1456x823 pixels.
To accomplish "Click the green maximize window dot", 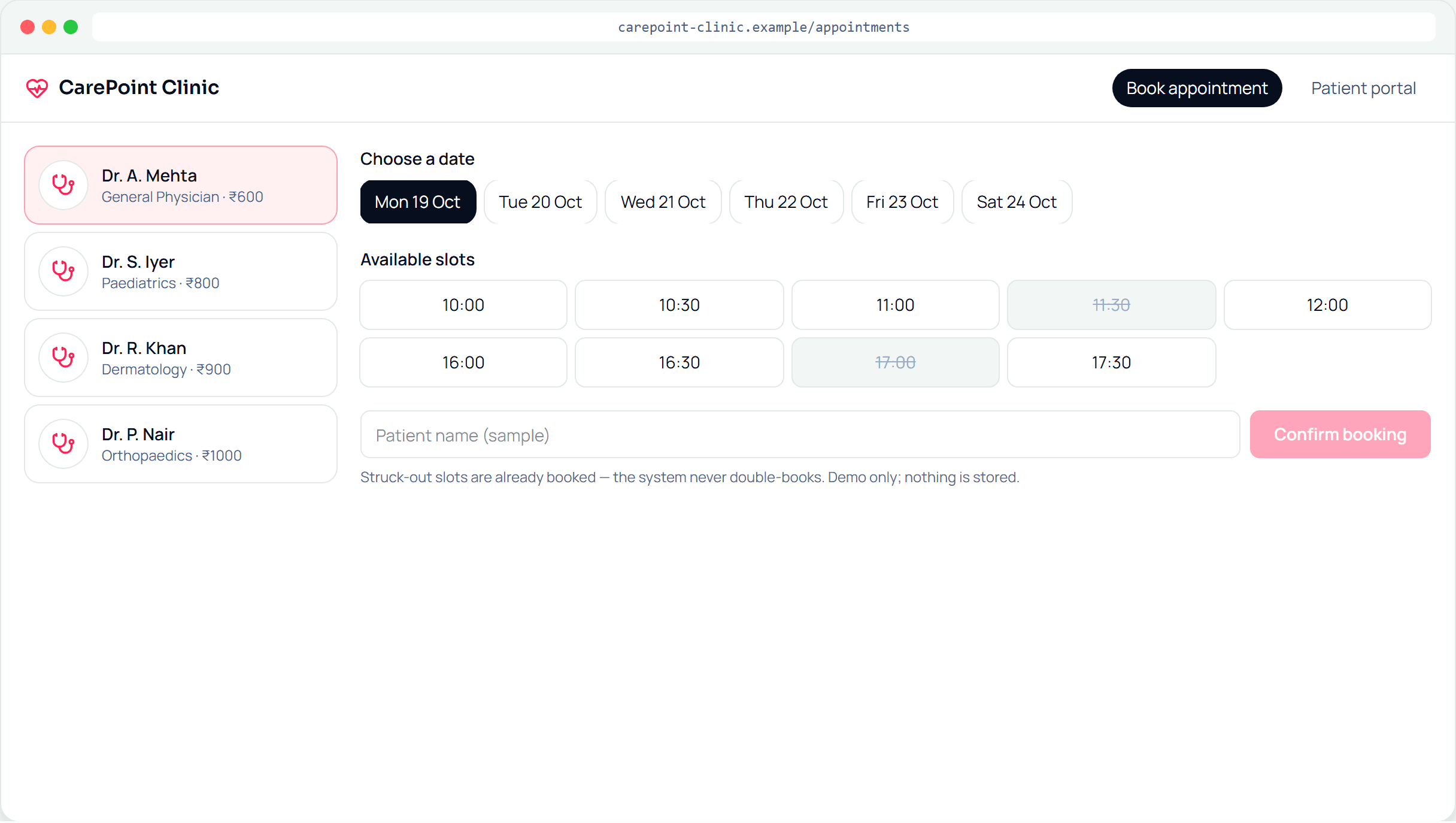I will tap(71, 27).
